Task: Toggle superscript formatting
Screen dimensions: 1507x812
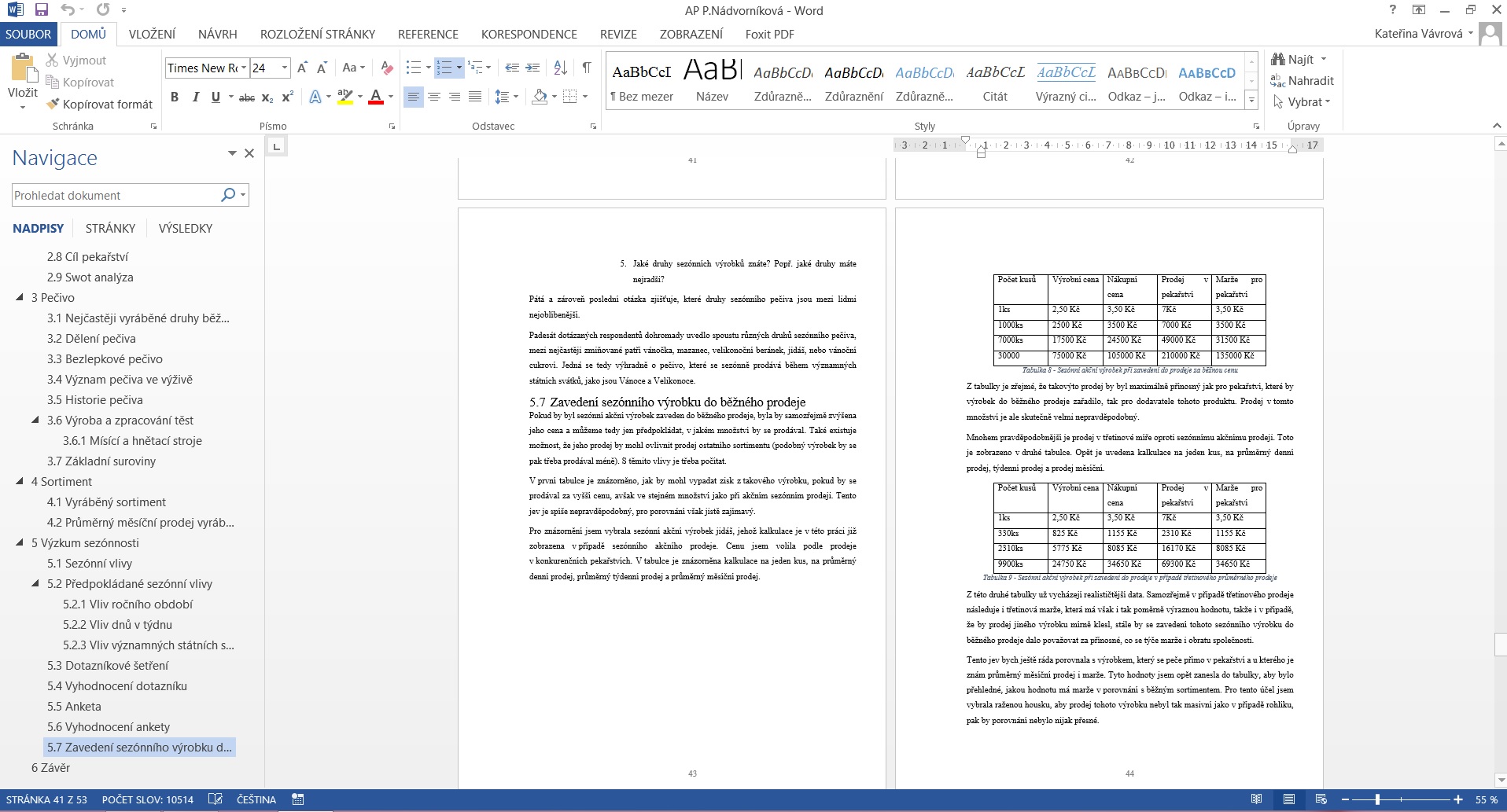Action: click(x=288, y=97)
